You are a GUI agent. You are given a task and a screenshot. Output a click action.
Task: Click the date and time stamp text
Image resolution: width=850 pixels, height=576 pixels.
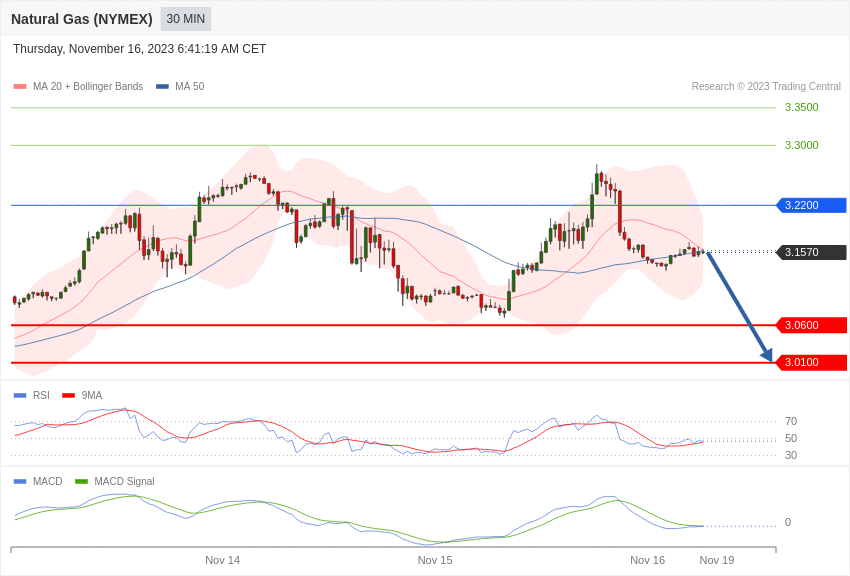point(139,49)
